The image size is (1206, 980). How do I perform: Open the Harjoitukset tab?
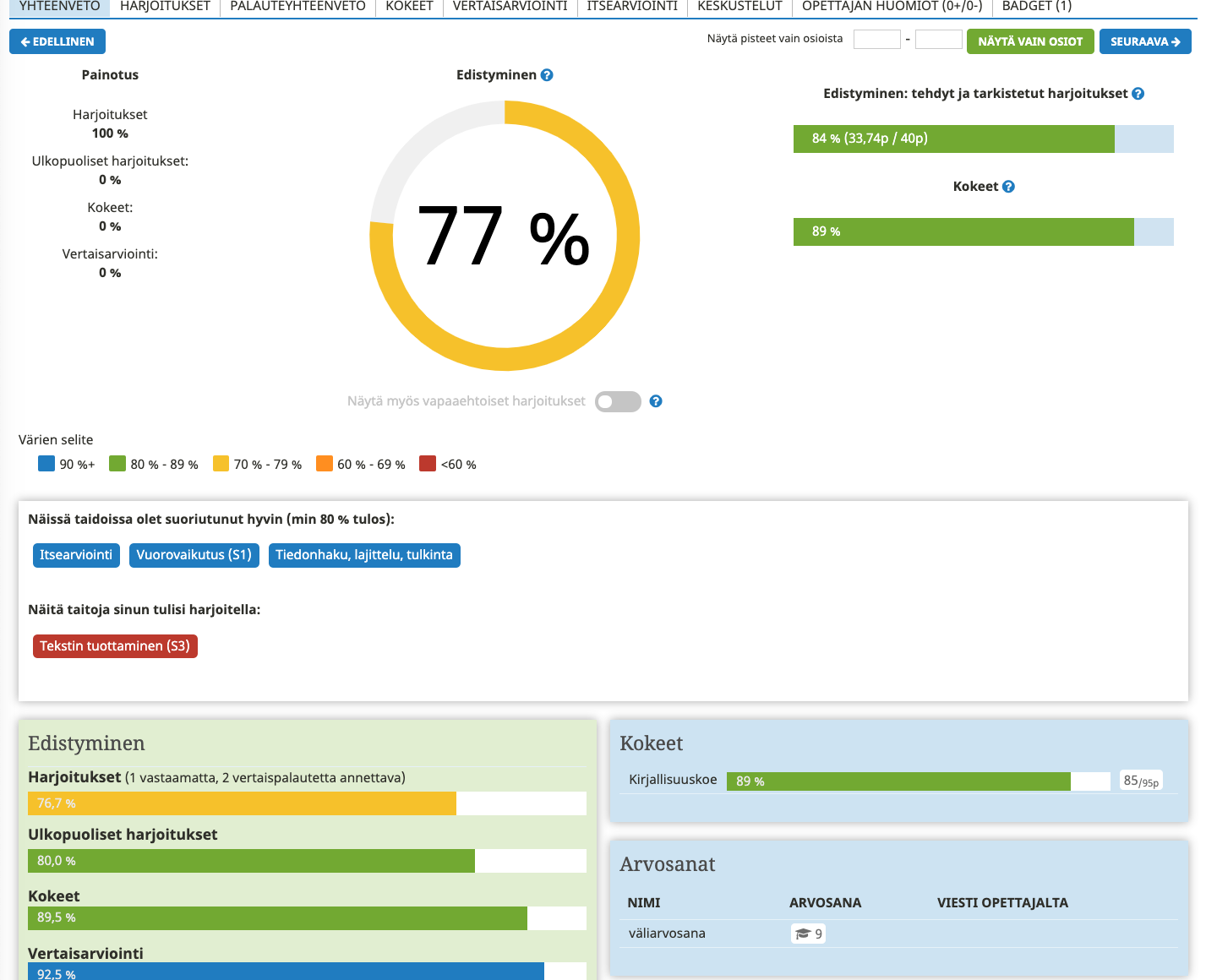(x=165, y=7)
